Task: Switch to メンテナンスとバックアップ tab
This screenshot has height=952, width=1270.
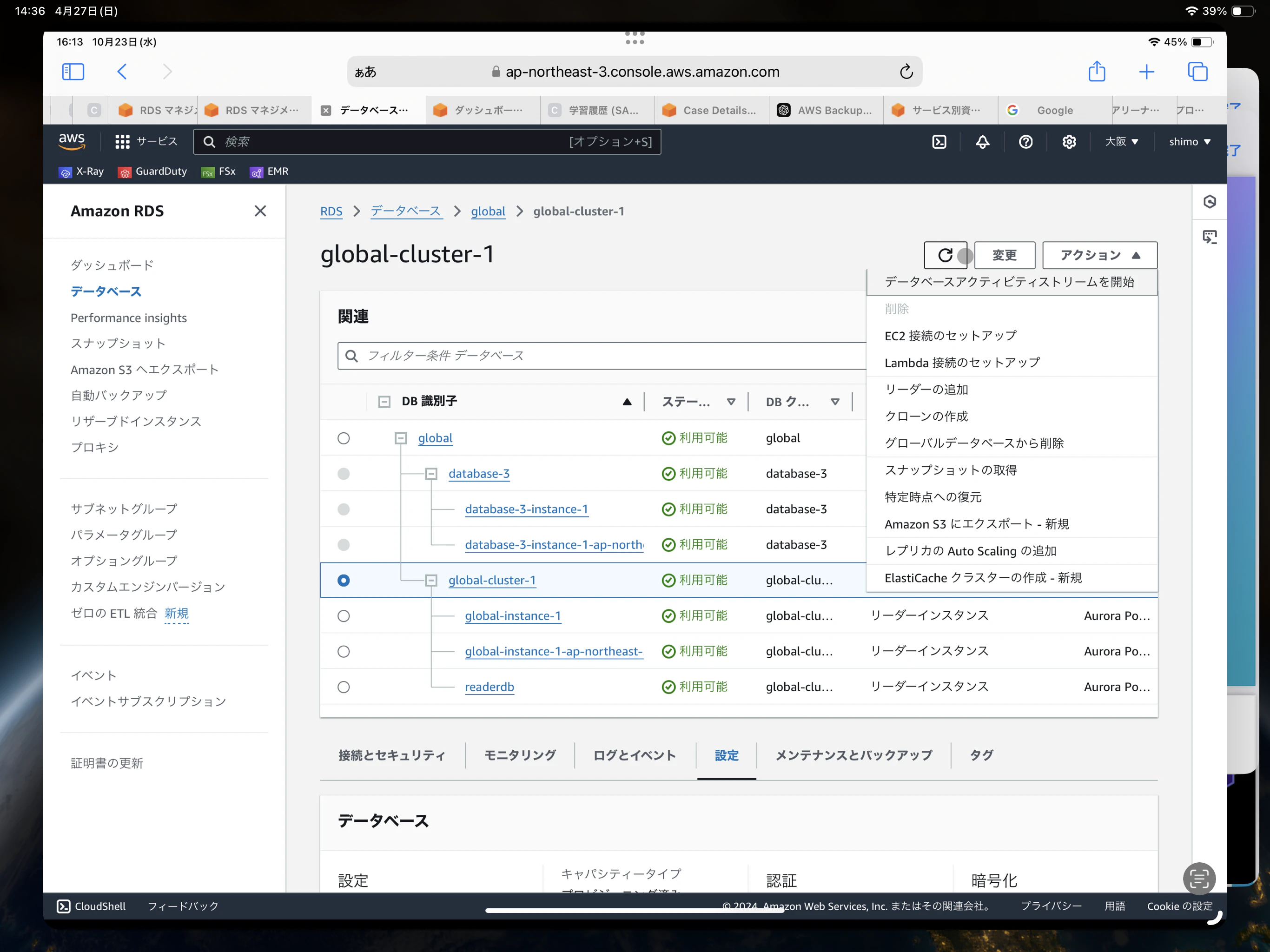Action: click(854, 756)
